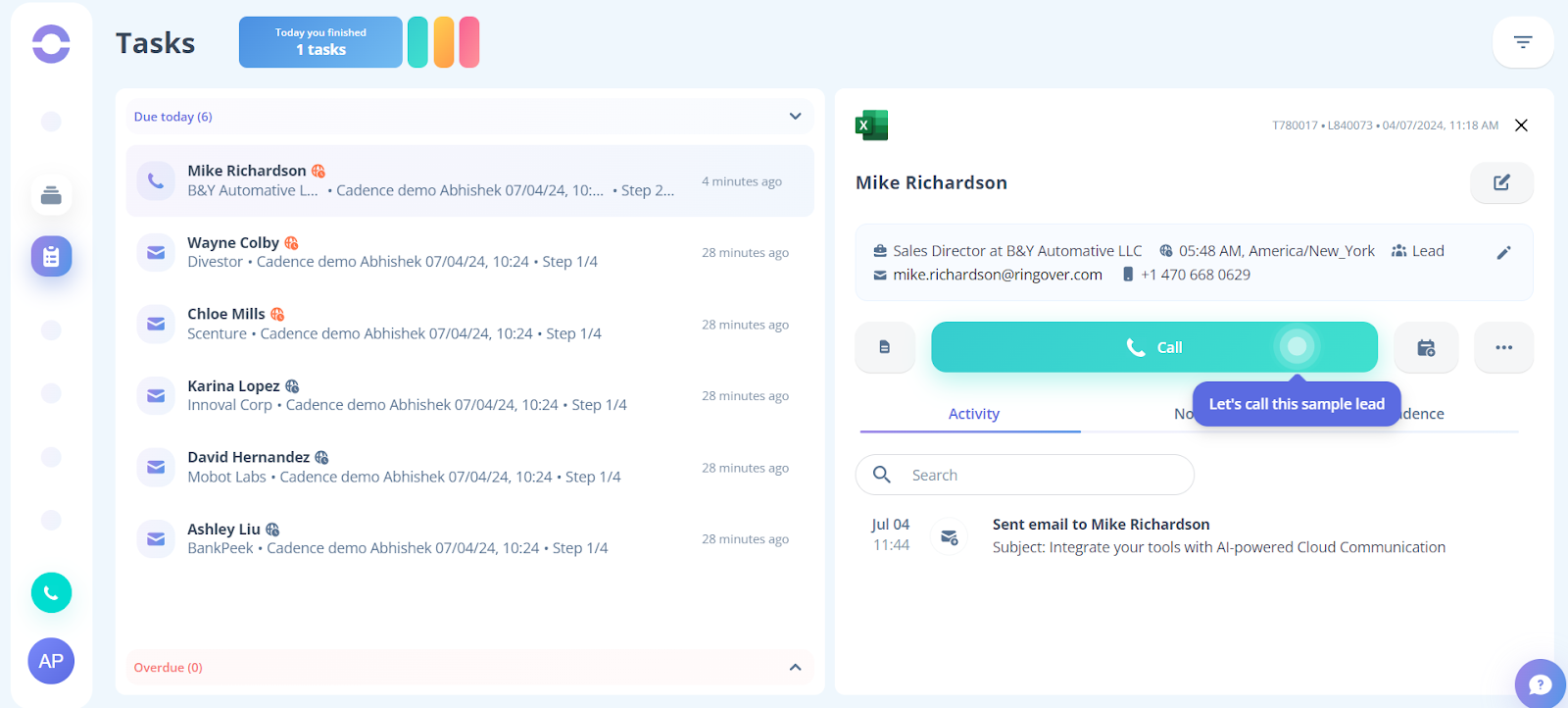Click timezone globe beside David Hernandez

point(321,458)
